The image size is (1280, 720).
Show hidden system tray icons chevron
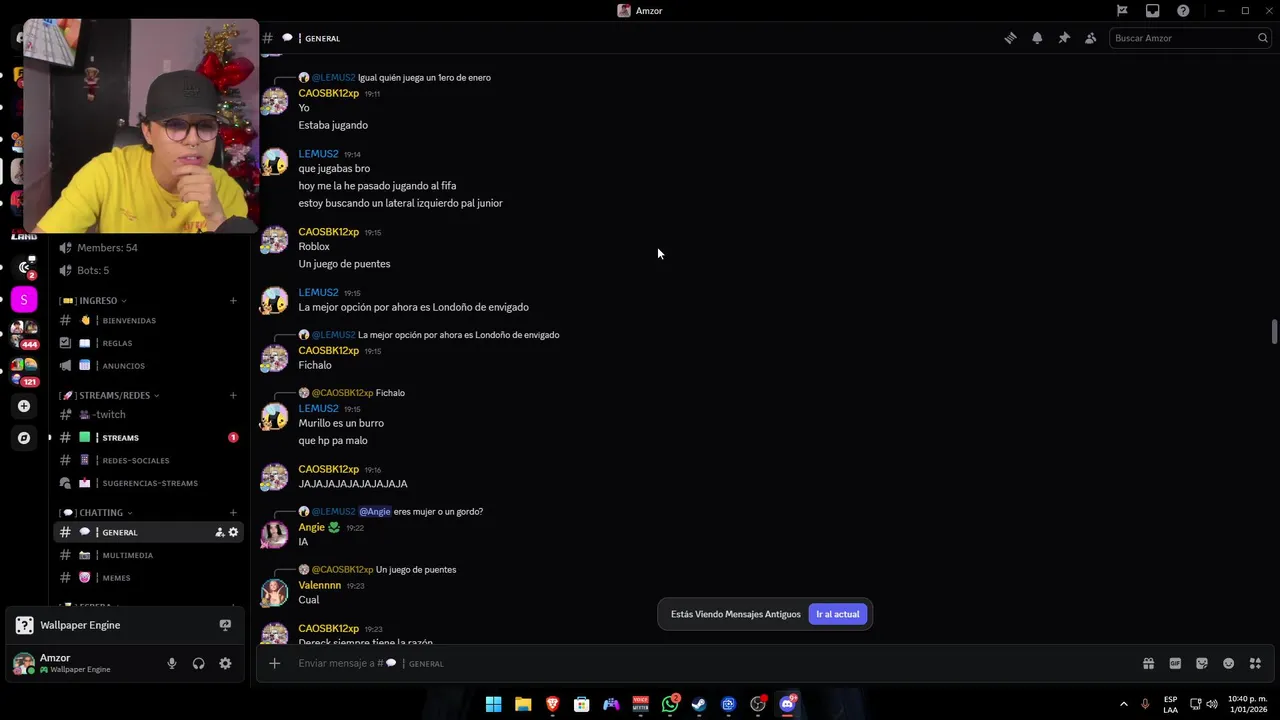coord(1123,704)
